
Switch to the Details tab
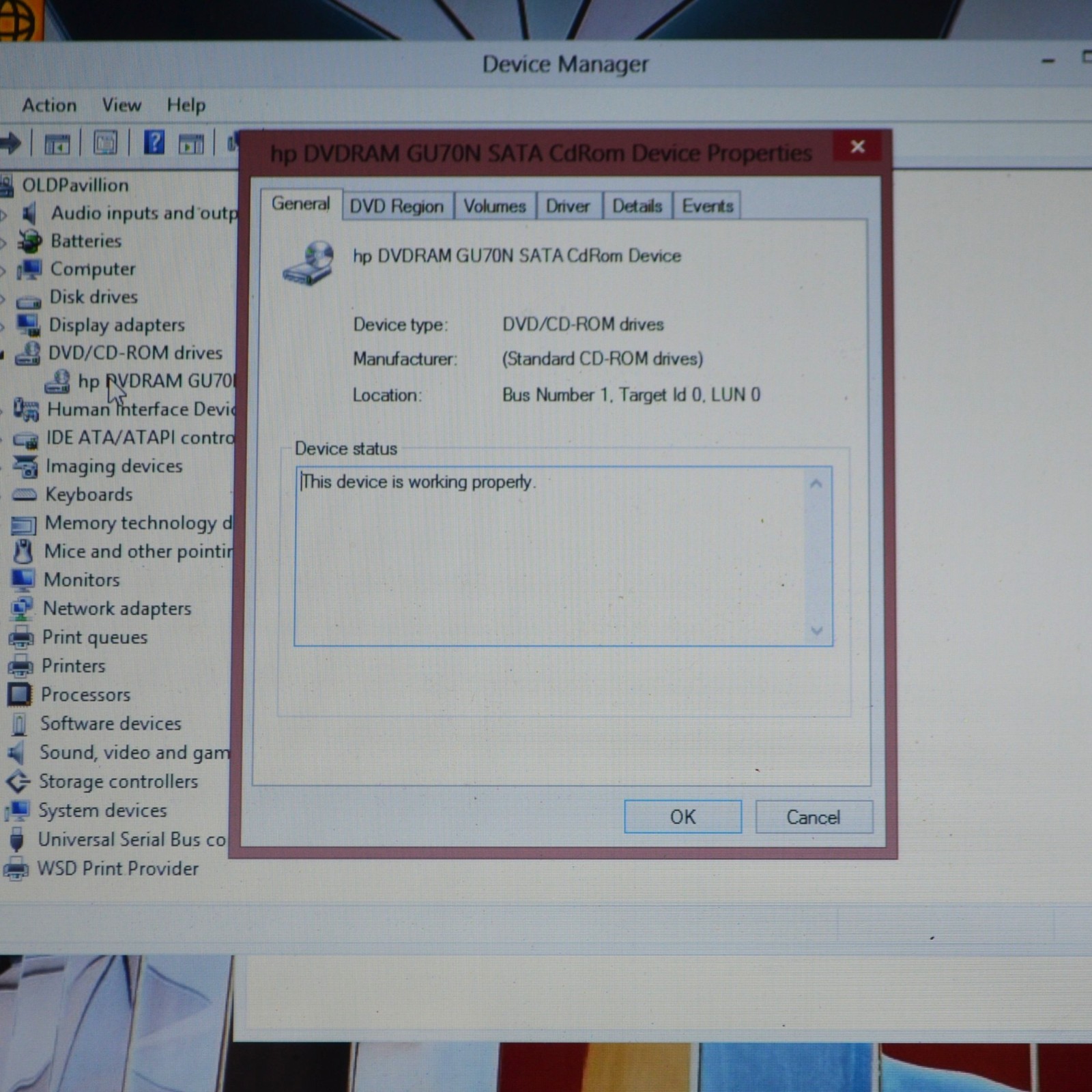637,206
